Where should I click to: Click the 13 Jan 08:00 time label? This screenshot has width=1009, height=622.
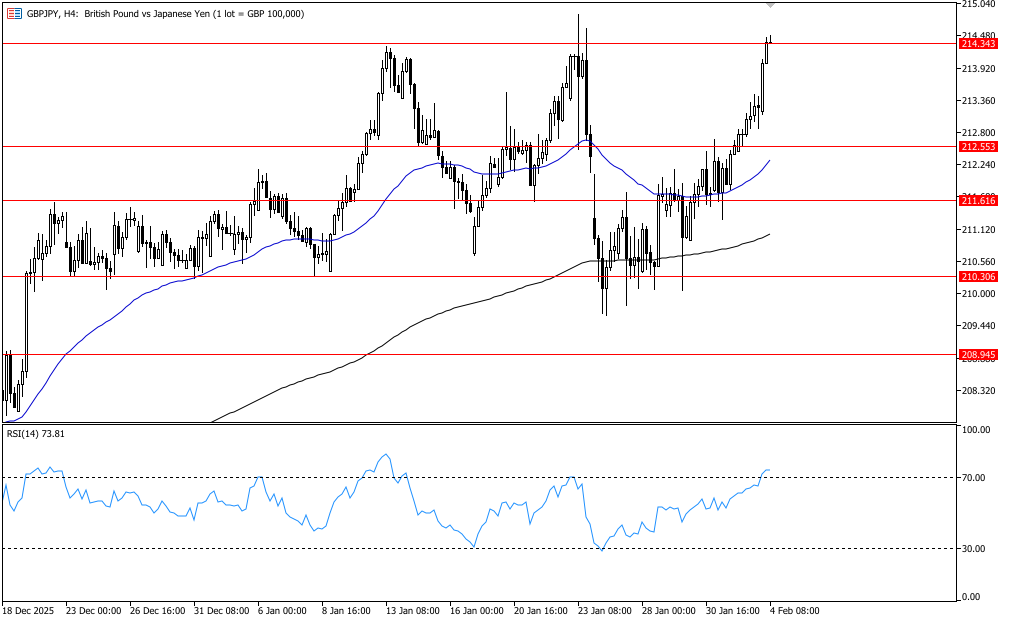tap(411, 610)
